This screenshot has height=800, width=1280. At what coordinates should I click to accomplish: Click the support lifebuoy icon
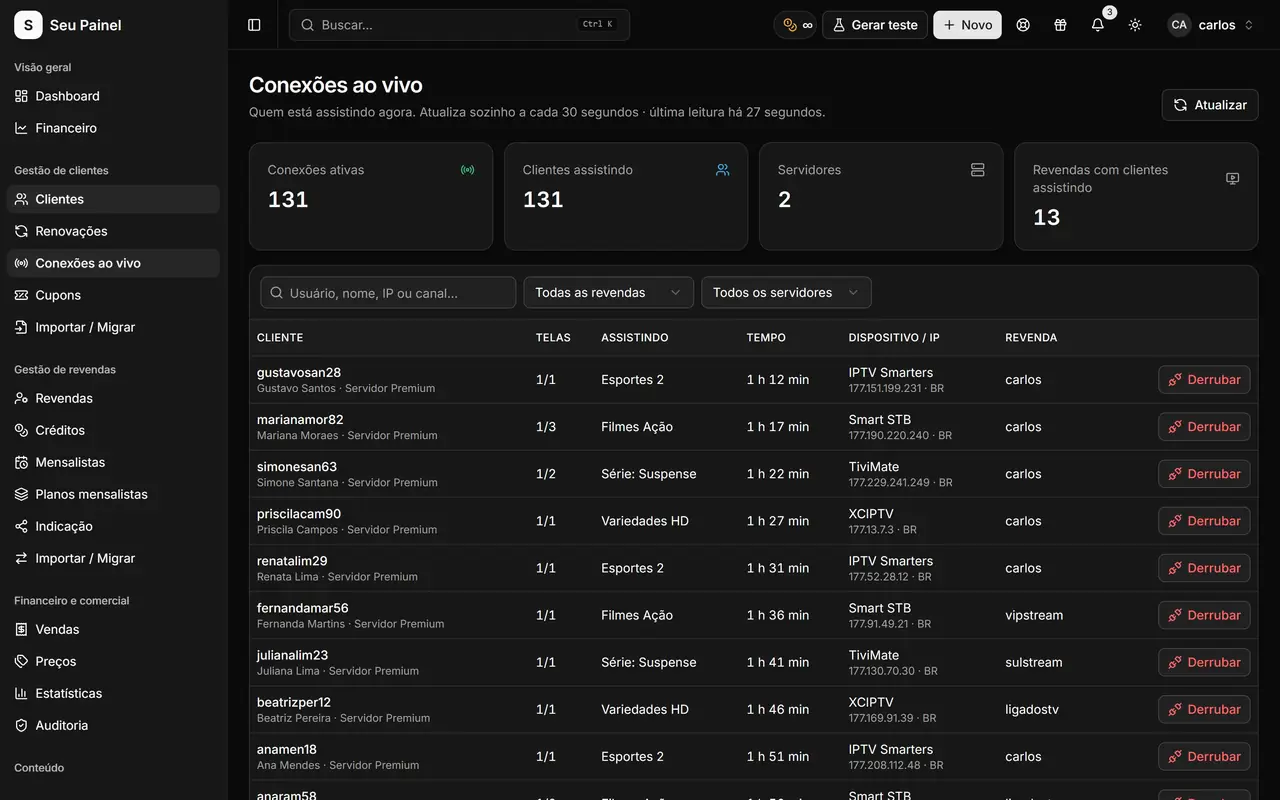pyautogui.click(x=1023, y=25)
